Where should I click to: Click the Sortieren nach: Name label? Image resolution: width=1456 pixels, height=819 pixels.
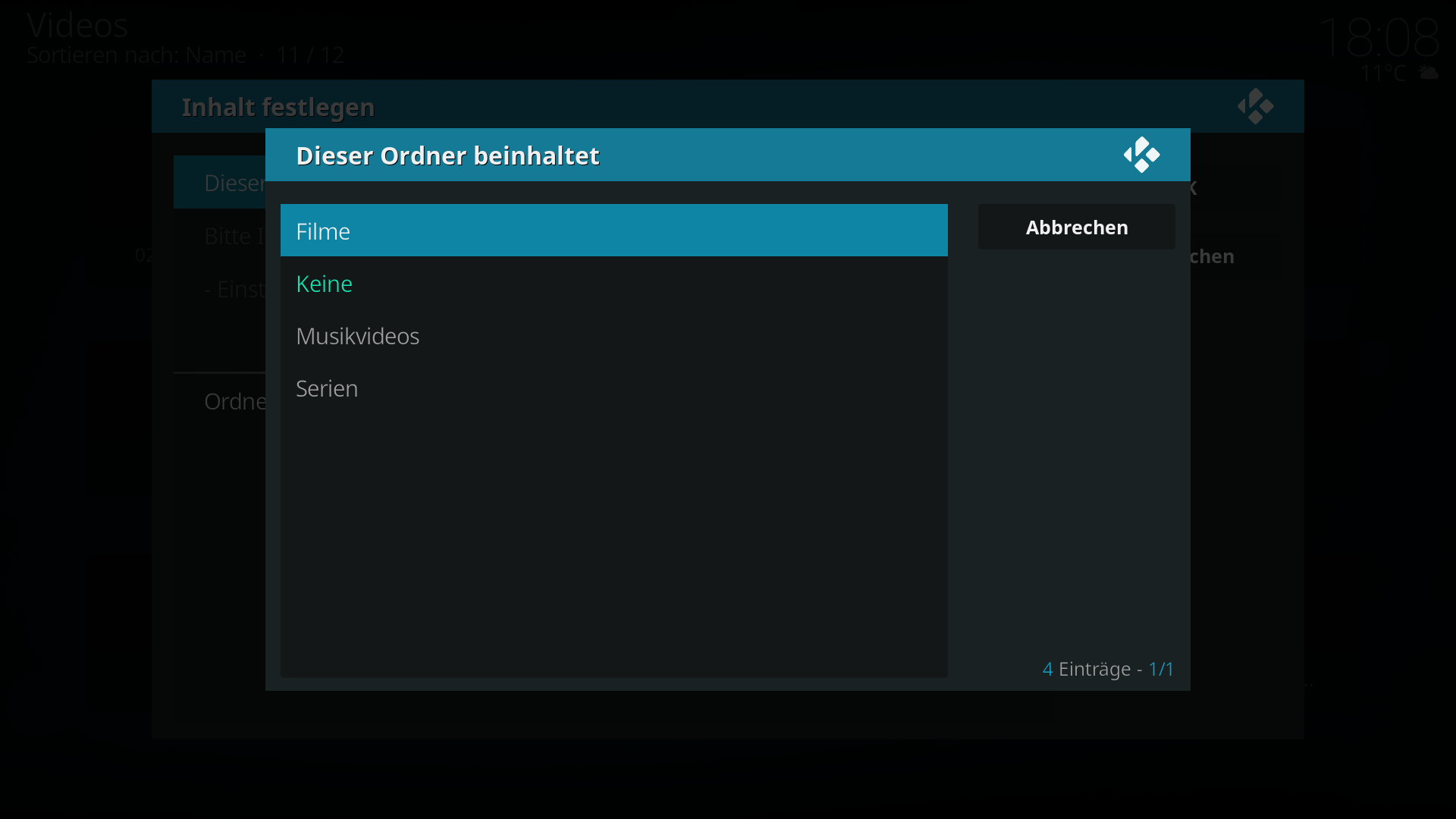coord(136,55)
